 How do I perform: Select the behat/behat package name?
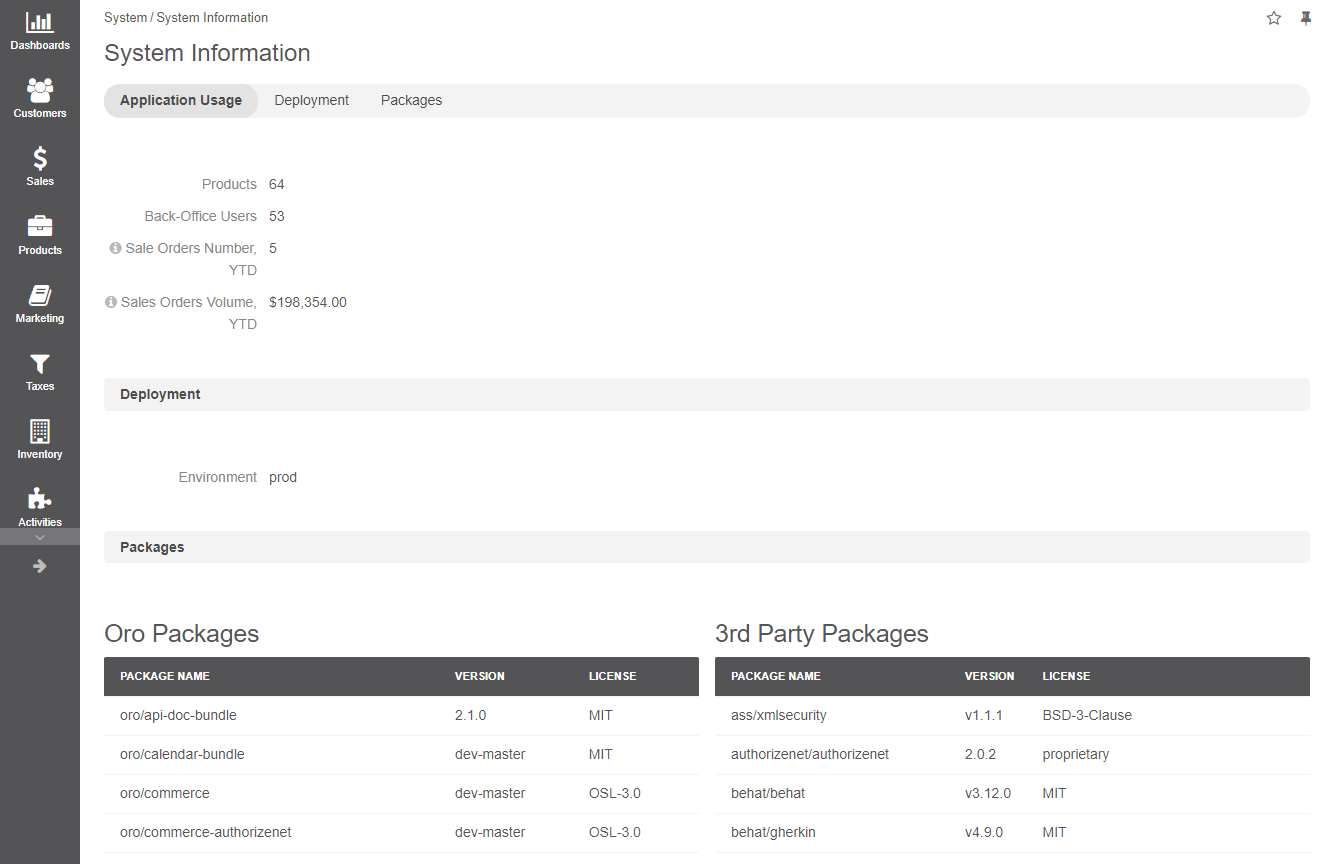pos(768,793)
